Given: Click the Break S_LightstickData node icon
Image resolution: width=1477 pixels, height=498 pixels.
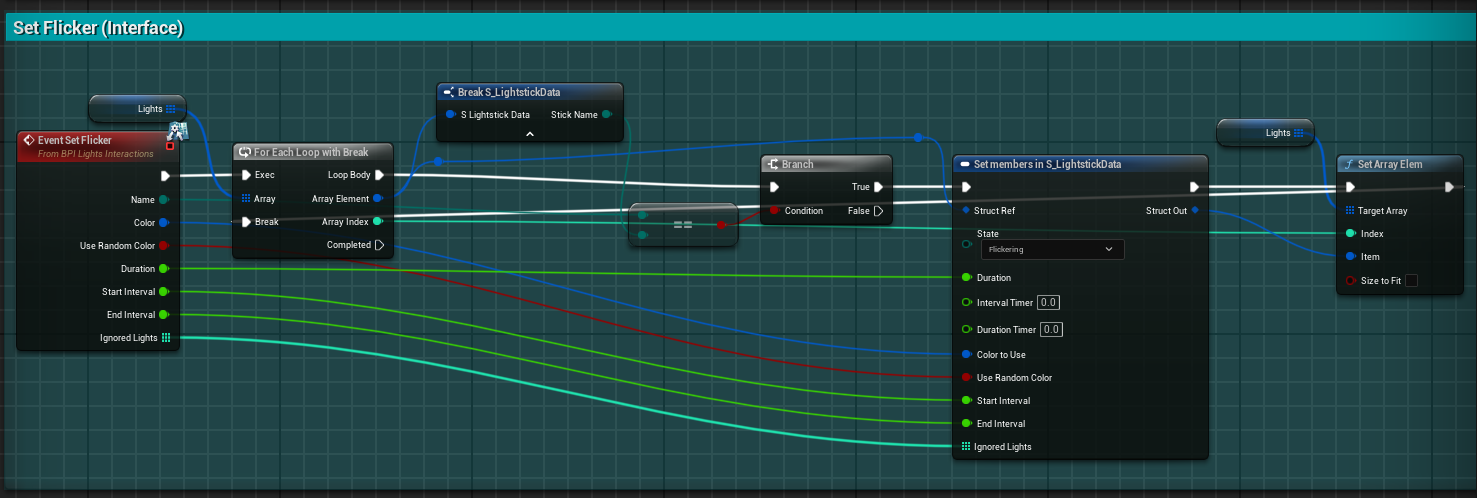Looking at the screenshot, I should click(449, 92).
